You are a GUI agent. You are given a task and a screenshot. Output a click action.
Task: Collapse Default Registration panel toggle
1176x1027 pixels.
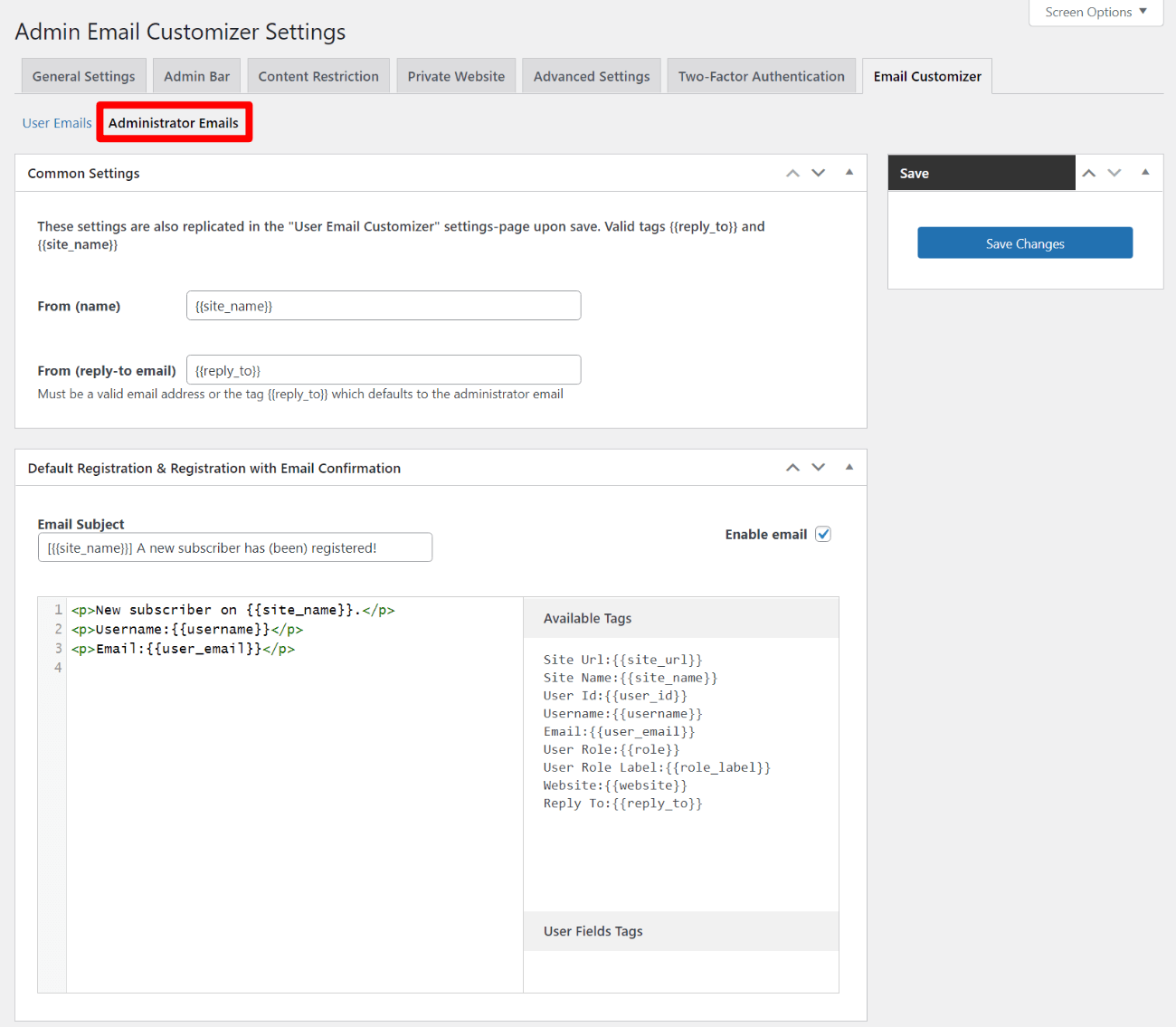click(849, 467)
